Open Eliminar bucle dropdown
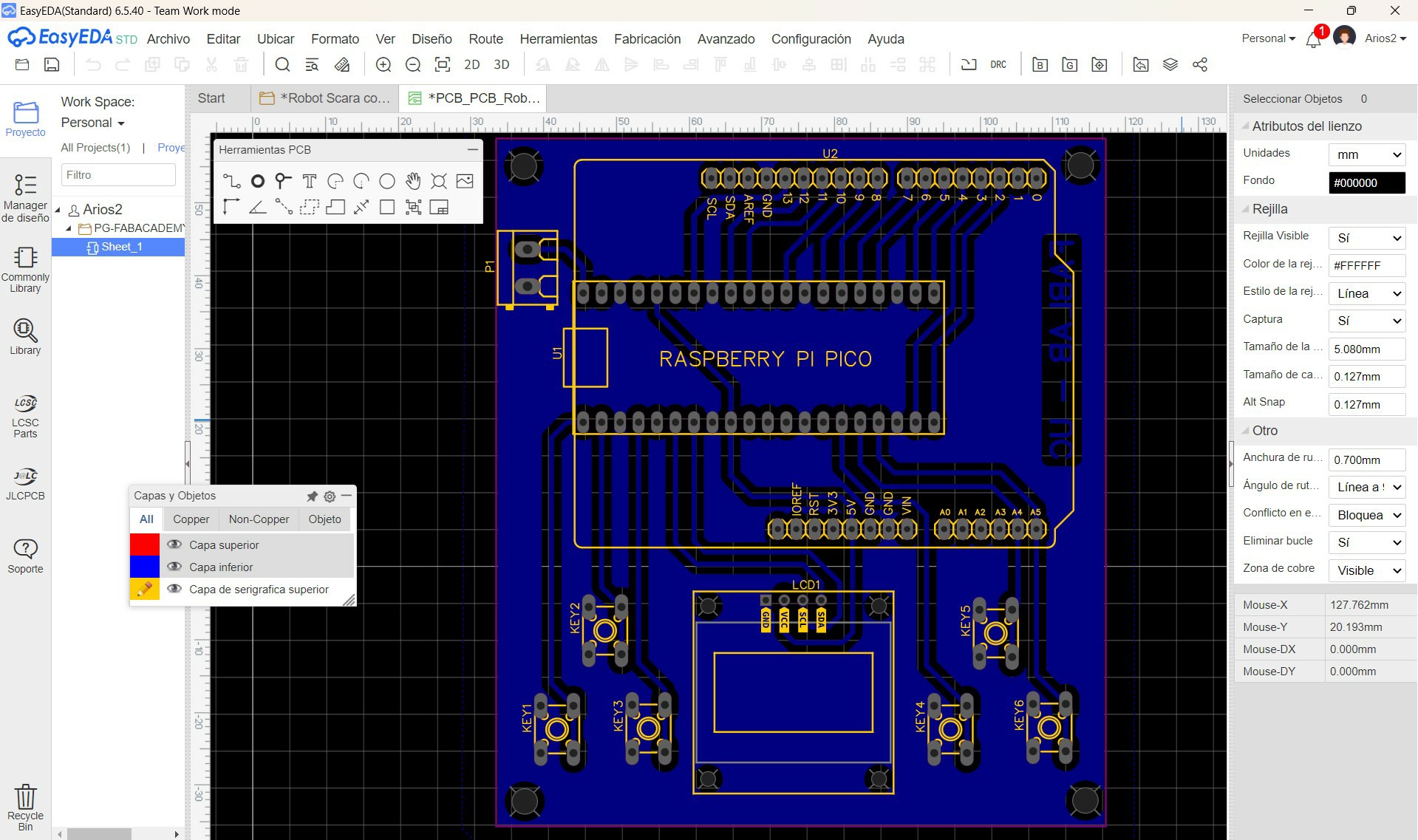This screenshot has width=1418, height=840. click(1367, 542)
